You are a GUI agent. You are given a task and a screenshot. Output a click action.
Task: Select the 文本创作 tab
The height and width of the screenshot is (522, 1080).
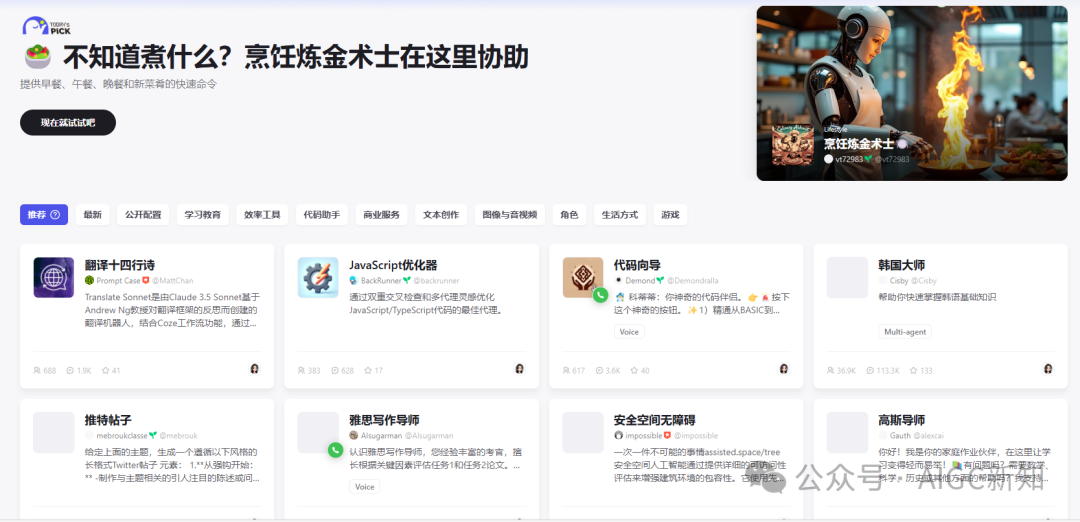point(442,215)
